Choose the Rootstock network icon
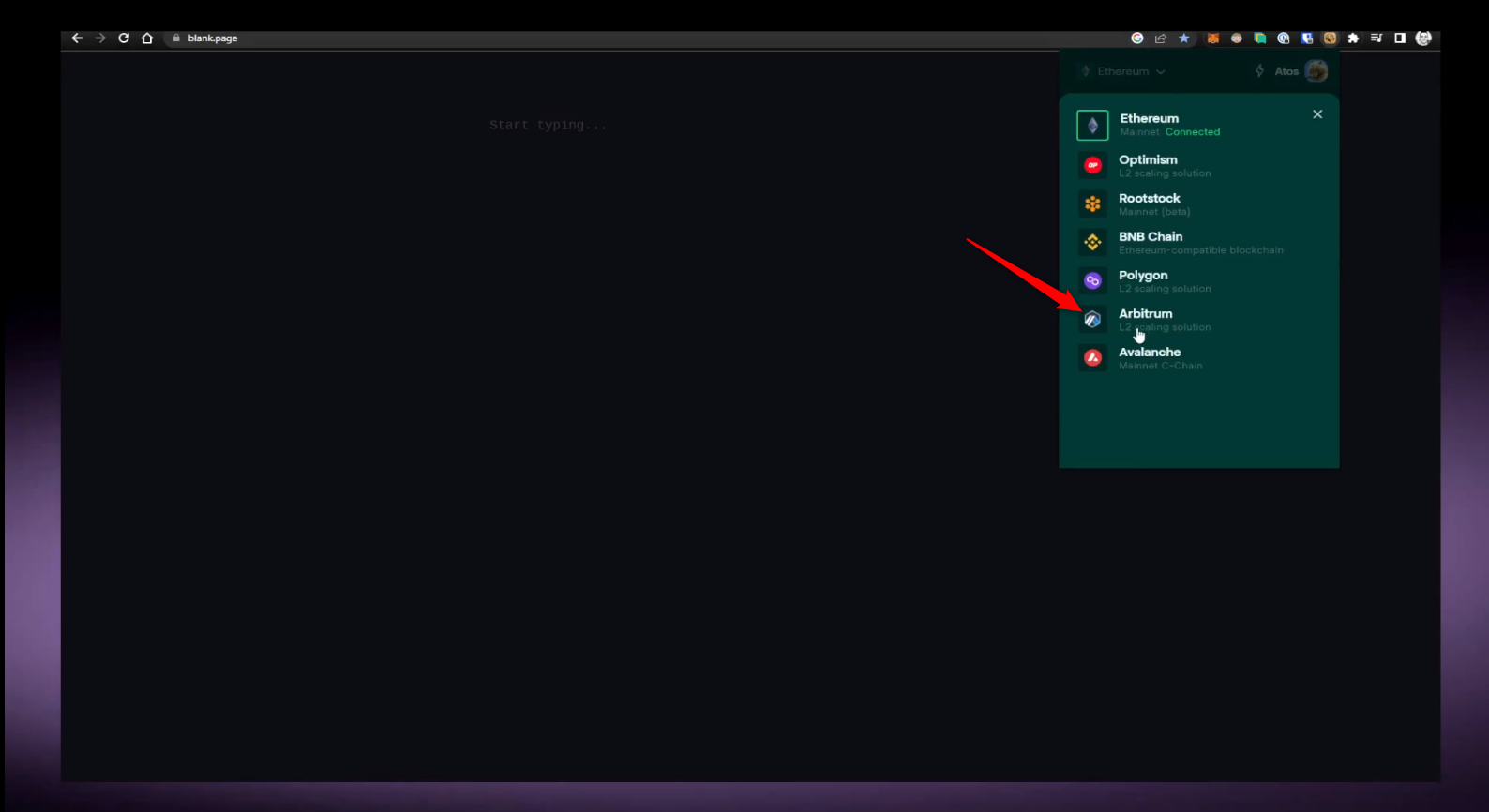Screen dimensions: 1489x812 1092,204
